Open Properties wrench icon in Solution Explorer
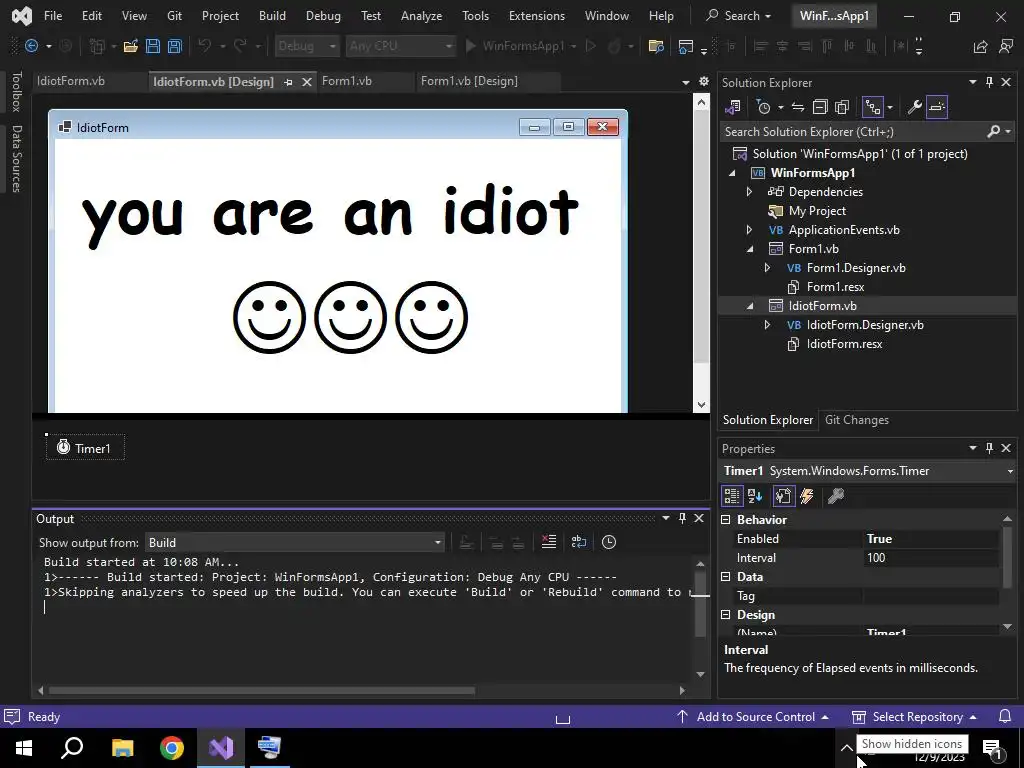 click(914, 107)
